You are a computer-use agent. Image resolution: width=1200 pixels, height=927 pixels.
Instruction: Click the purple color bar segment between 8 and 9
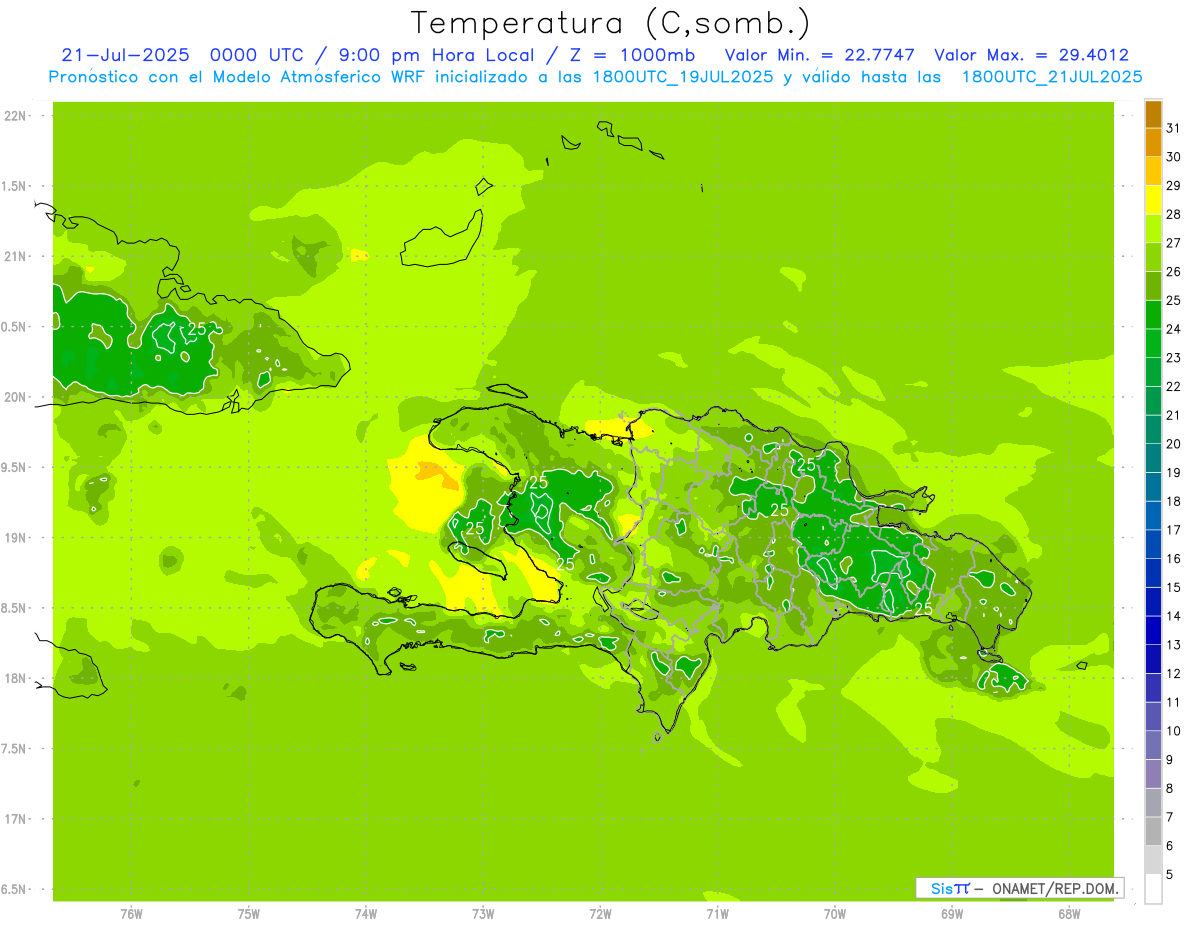tap(1153, 774)
